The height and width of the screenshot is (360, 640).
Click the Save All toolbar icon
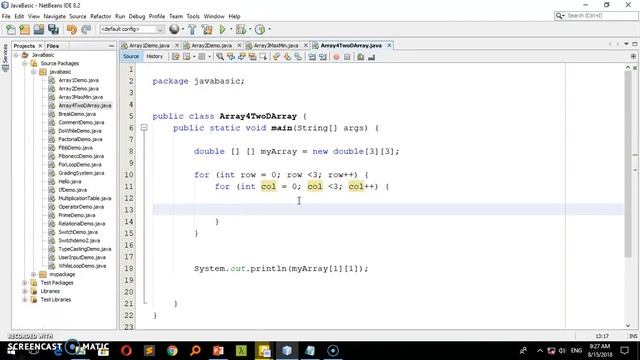(53, 29)
